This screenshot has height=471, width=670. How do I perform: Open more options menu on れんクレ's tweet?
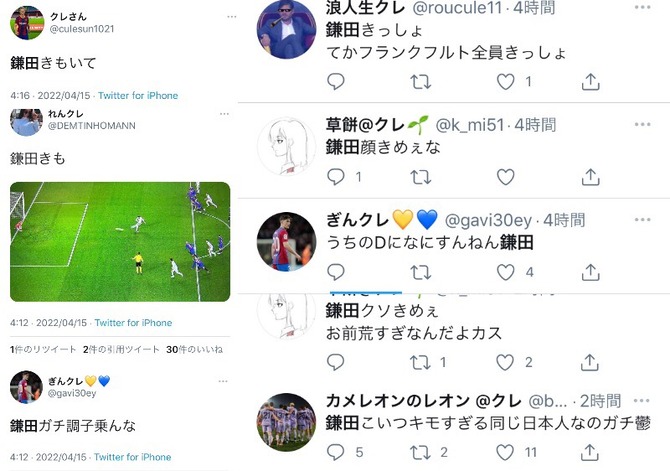pos(224,114)
